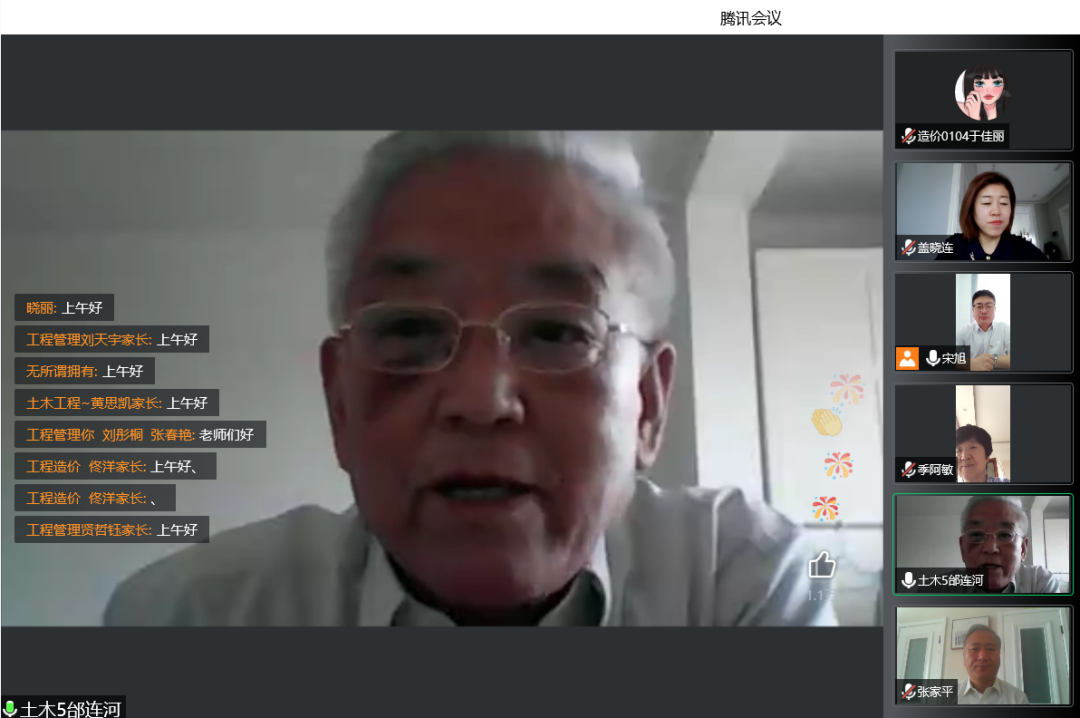Click the topmost firework emoji reaction
The width and height of the screenshot is (1080, 718).
coord(846,389)
